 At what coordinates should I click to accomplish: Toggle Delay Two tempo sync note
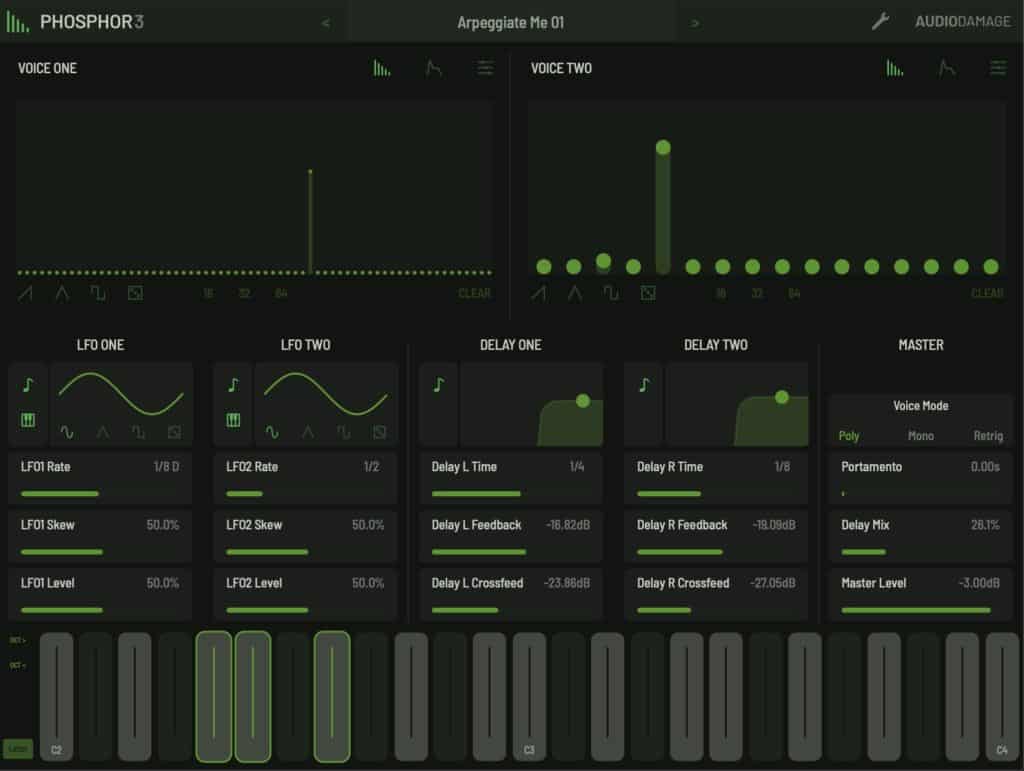point(644,385)
